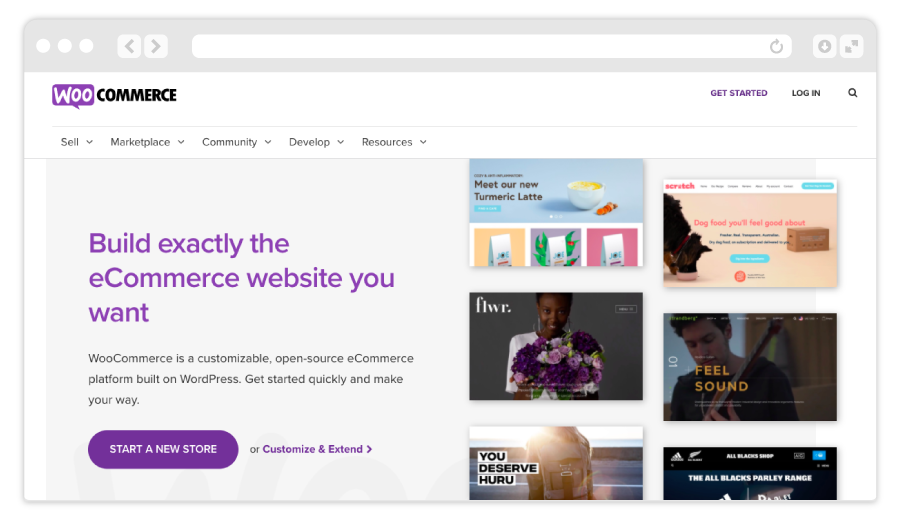Image resolution: width=901 pixels, height=520 pixels.
Task: Expand the Sell dropdown menu
Action: (x=76, y=142)
